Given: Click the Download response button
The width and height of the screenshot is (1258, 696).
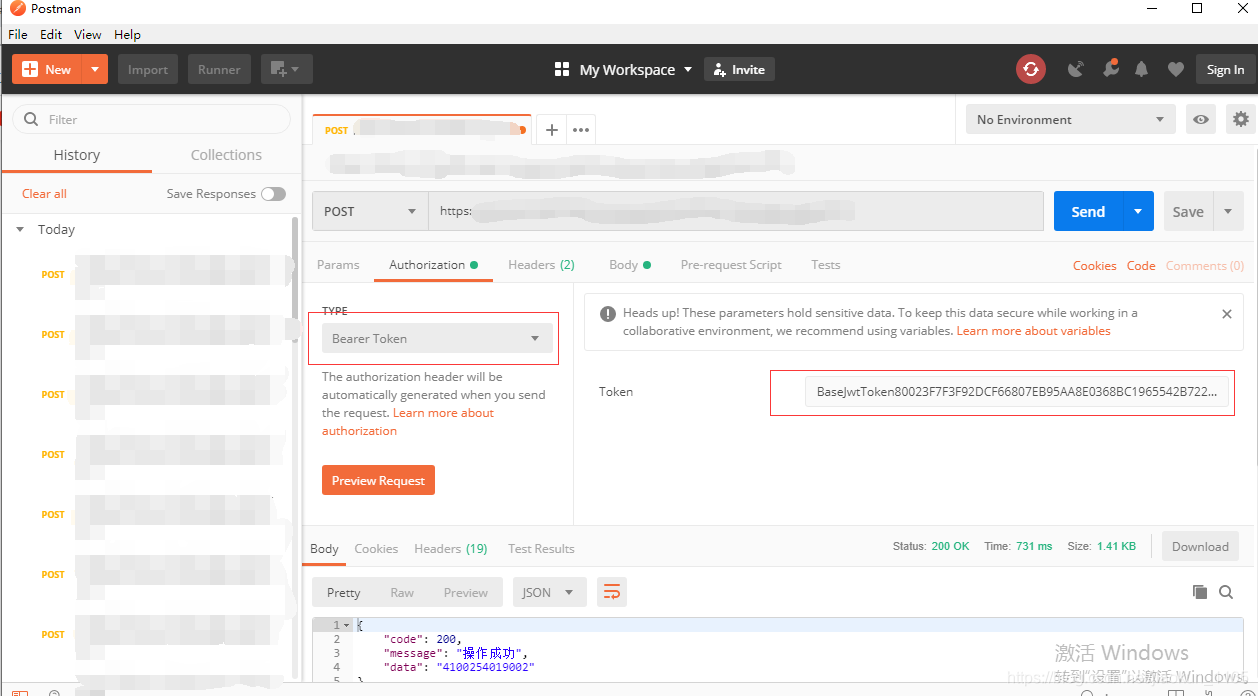Looking at the screenshot, I should click(1200, 546).
